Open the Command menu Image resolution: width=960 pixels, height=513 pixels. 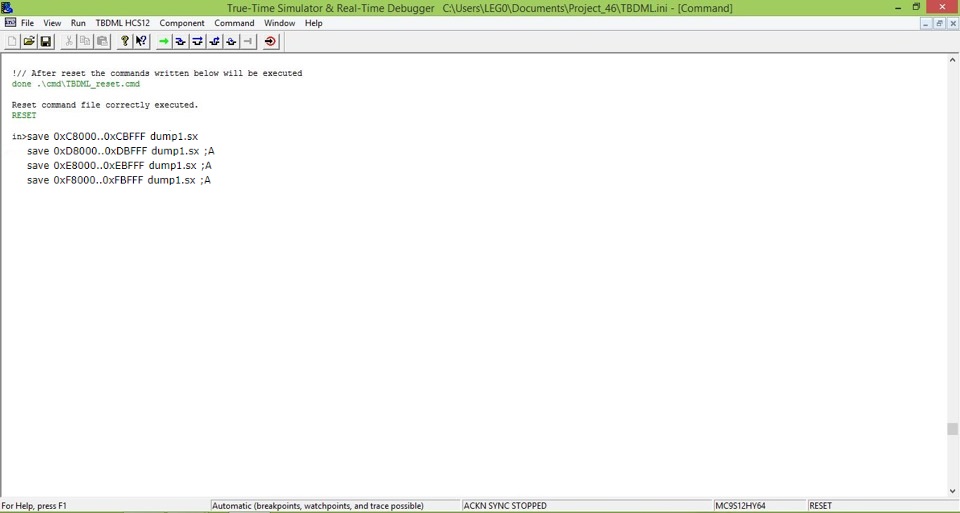234,23
